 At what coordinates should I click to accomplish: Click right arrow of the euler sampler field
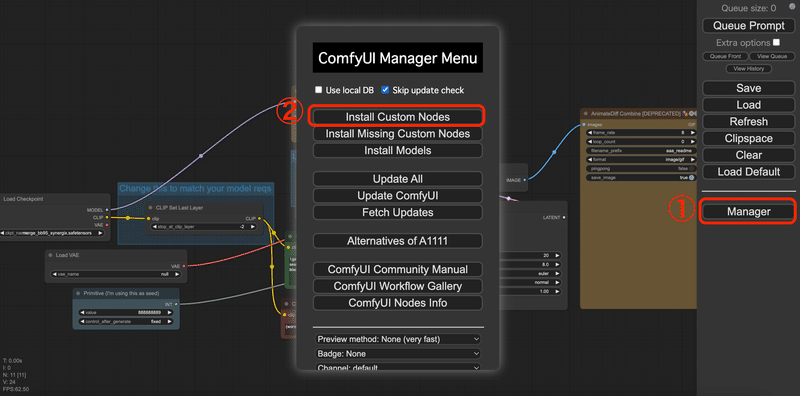click(558, 273)
